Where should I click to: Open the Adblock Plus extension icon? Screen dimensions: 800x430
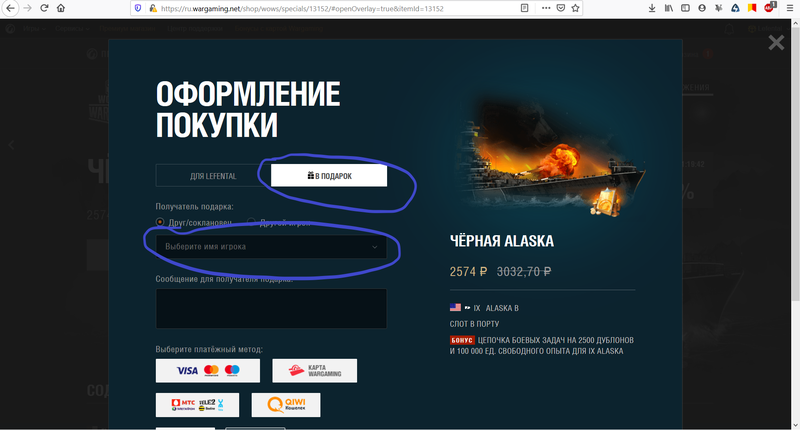[x=769, y=8]
